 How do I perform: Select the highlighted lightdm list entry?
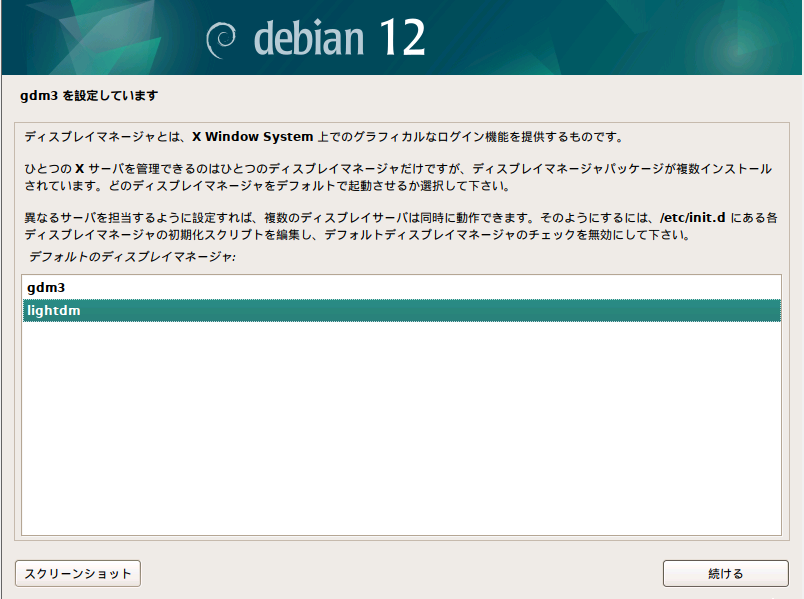401,310
